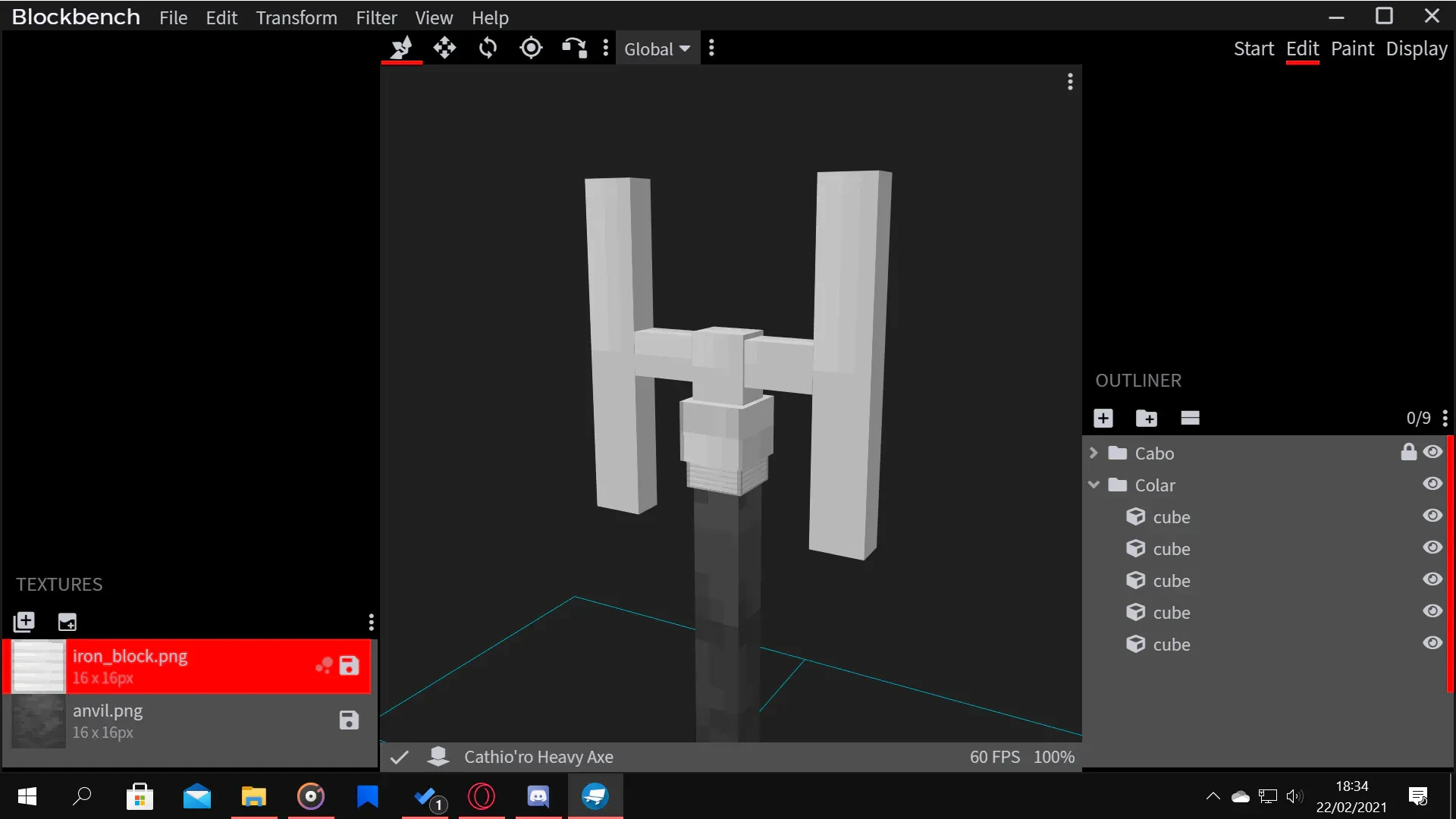Open the Filter menu

click(376, 17)
